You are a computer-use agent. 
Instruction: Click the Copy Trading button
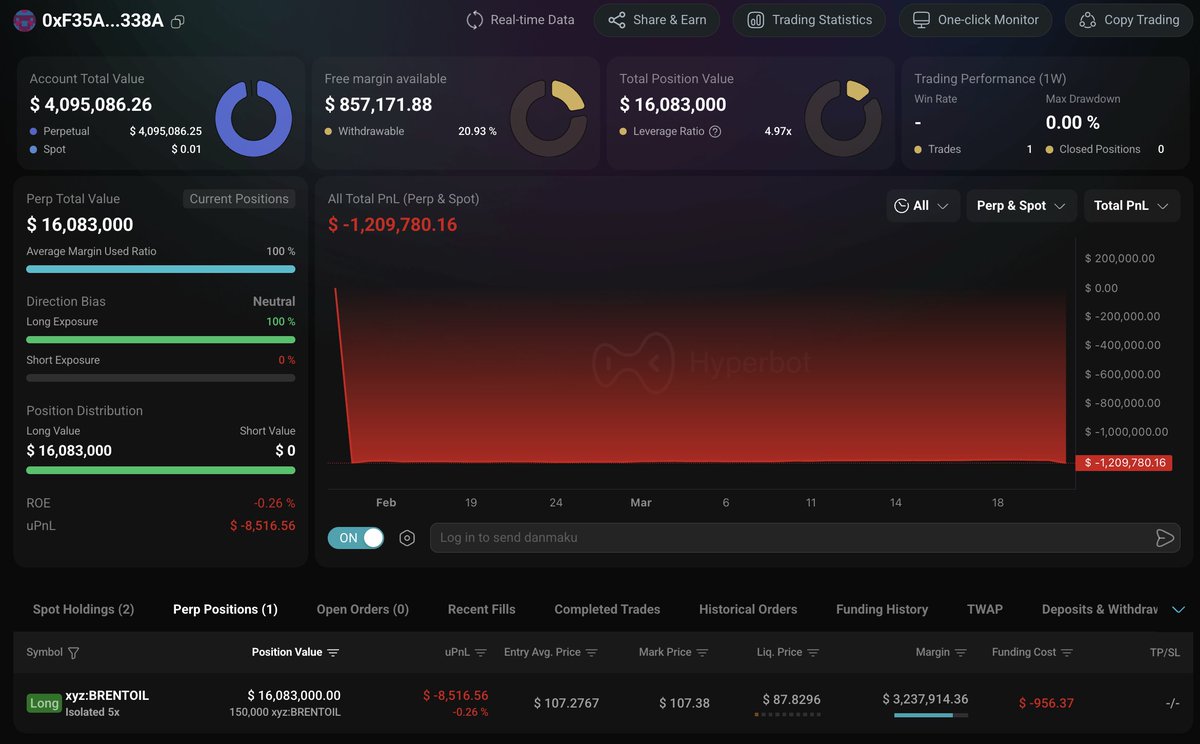1129,20
